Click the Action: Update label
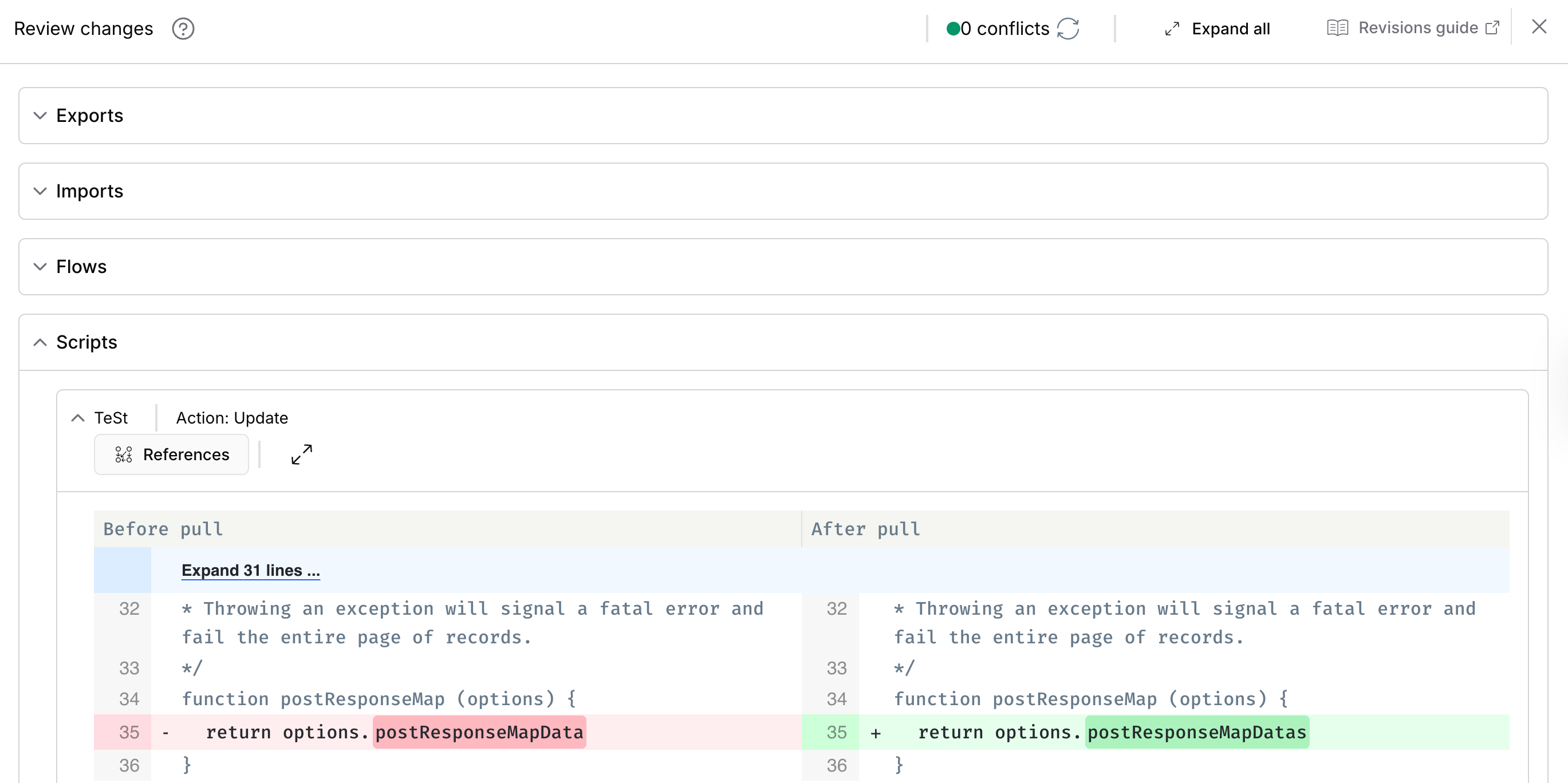This screenshot has height=783, width=1568. point(232,418)
